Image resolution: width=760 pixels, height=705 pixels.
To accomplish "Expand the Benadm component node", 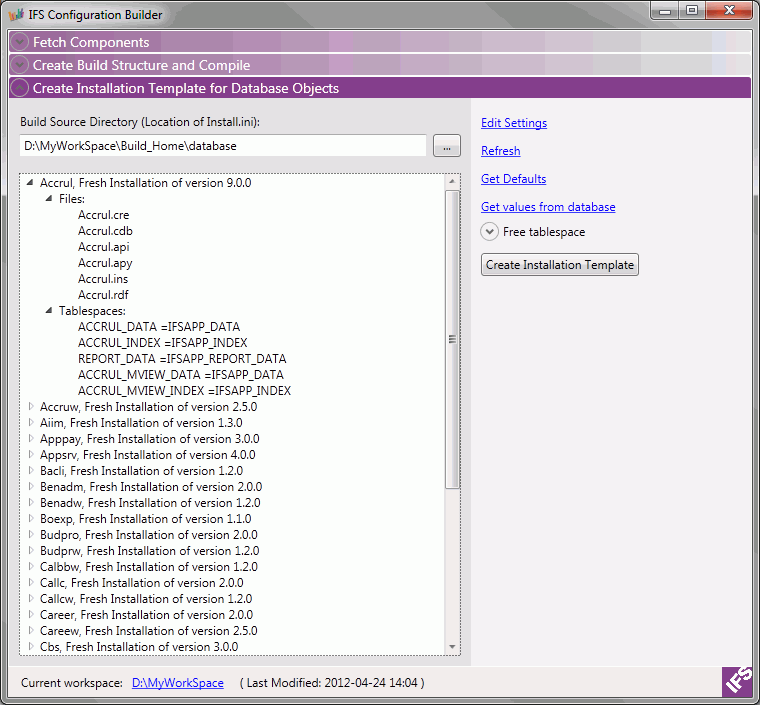I will (x=31, y=486).
